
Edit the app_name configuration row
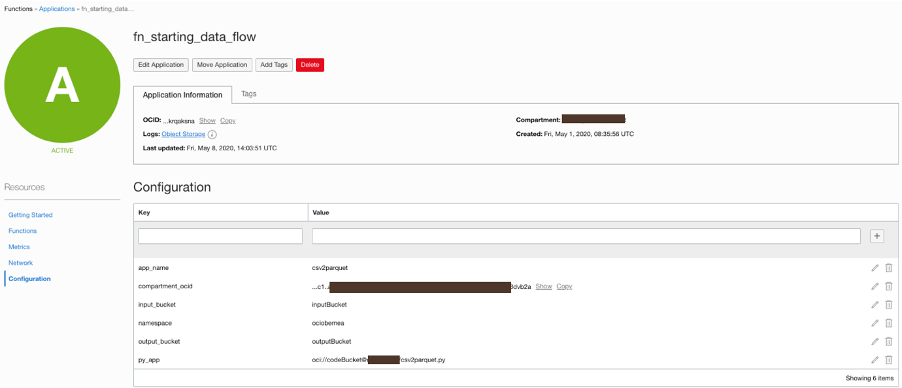[874, 268]
